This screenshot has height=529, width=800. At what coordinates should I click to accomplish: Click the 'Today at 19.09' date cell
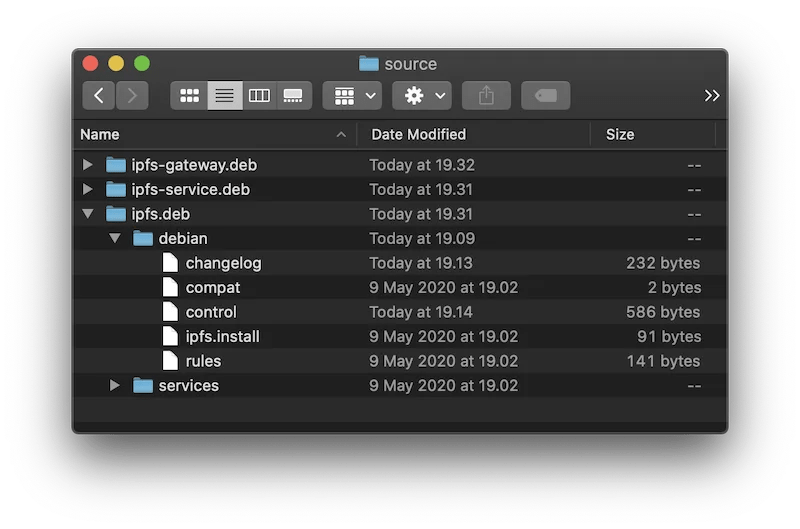click(x=422, y=238)
